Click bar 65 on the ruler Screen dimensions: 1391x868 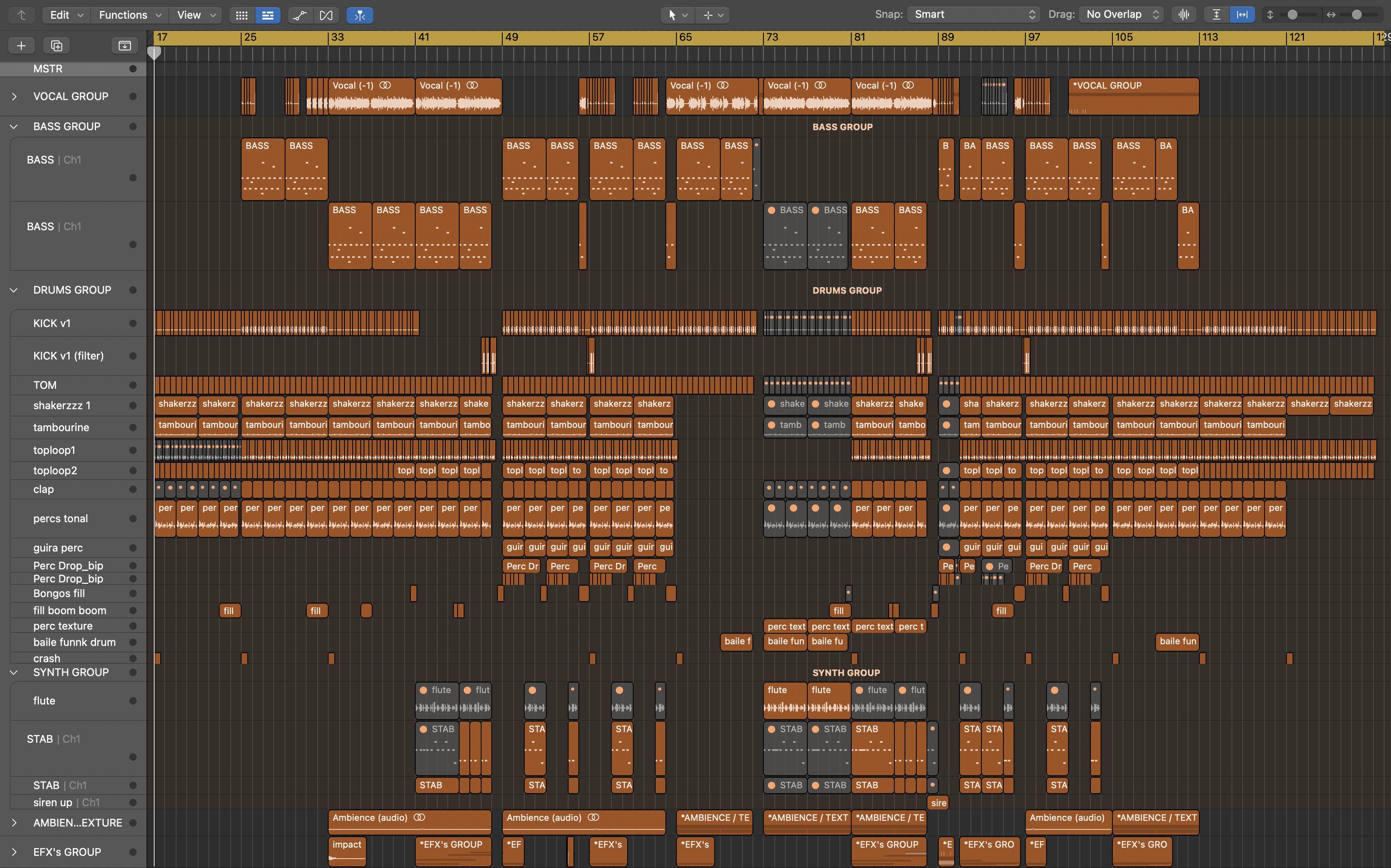coord(685,37)
